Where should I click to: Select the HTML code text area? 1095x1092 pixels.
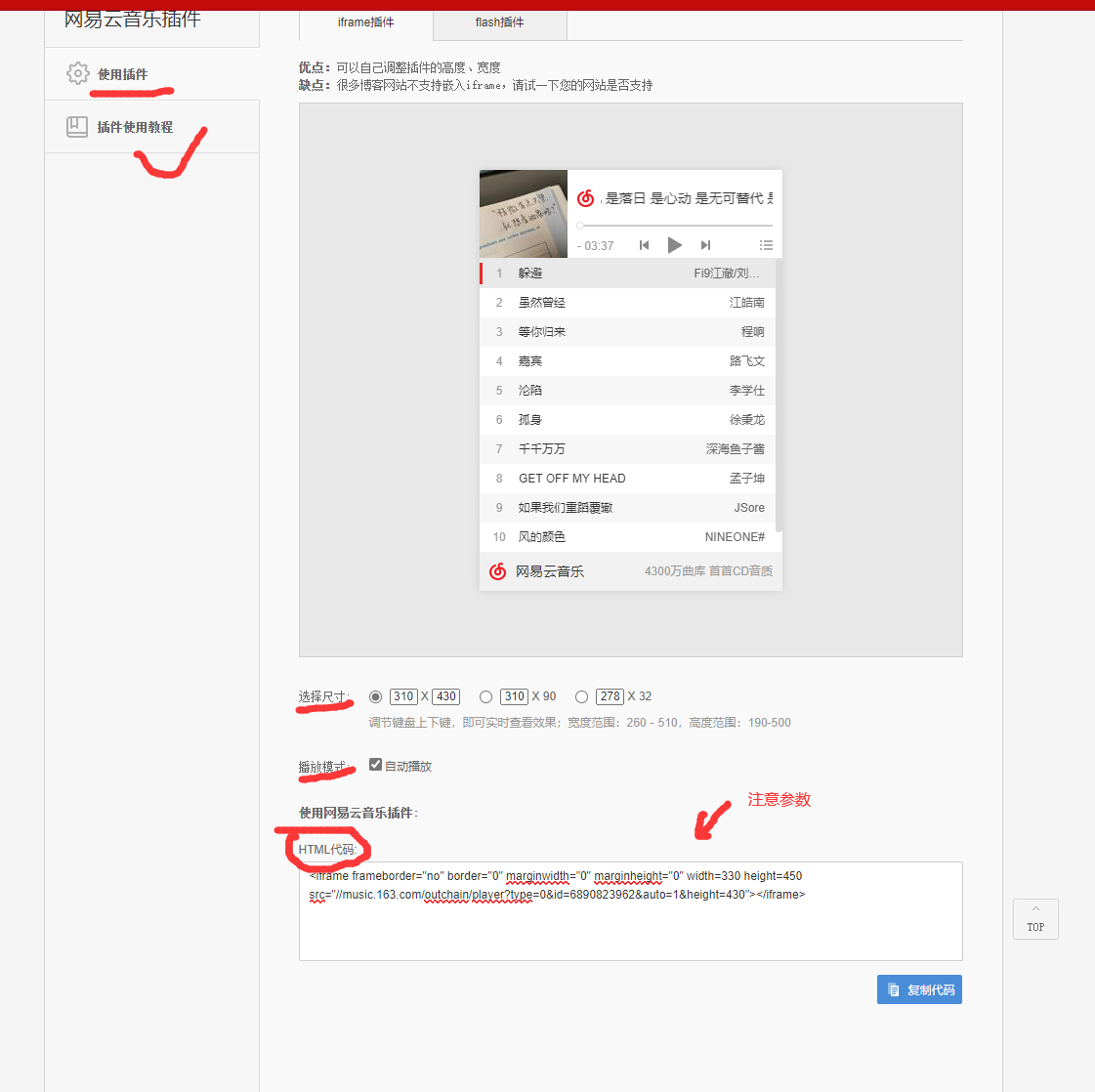click(630, 911)
